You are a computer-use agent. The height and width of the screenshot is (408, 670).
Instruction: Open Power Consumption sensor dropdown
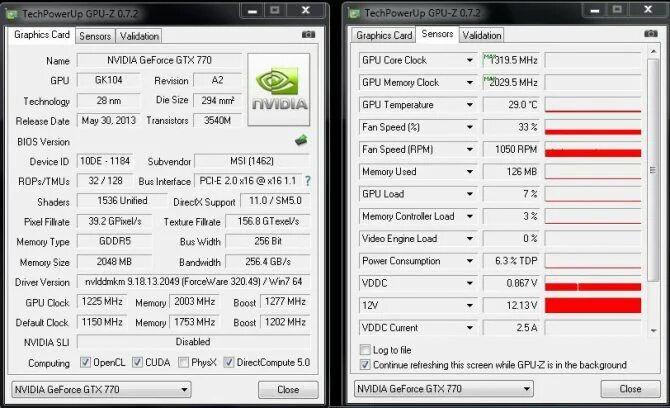(x=470, y=261)
